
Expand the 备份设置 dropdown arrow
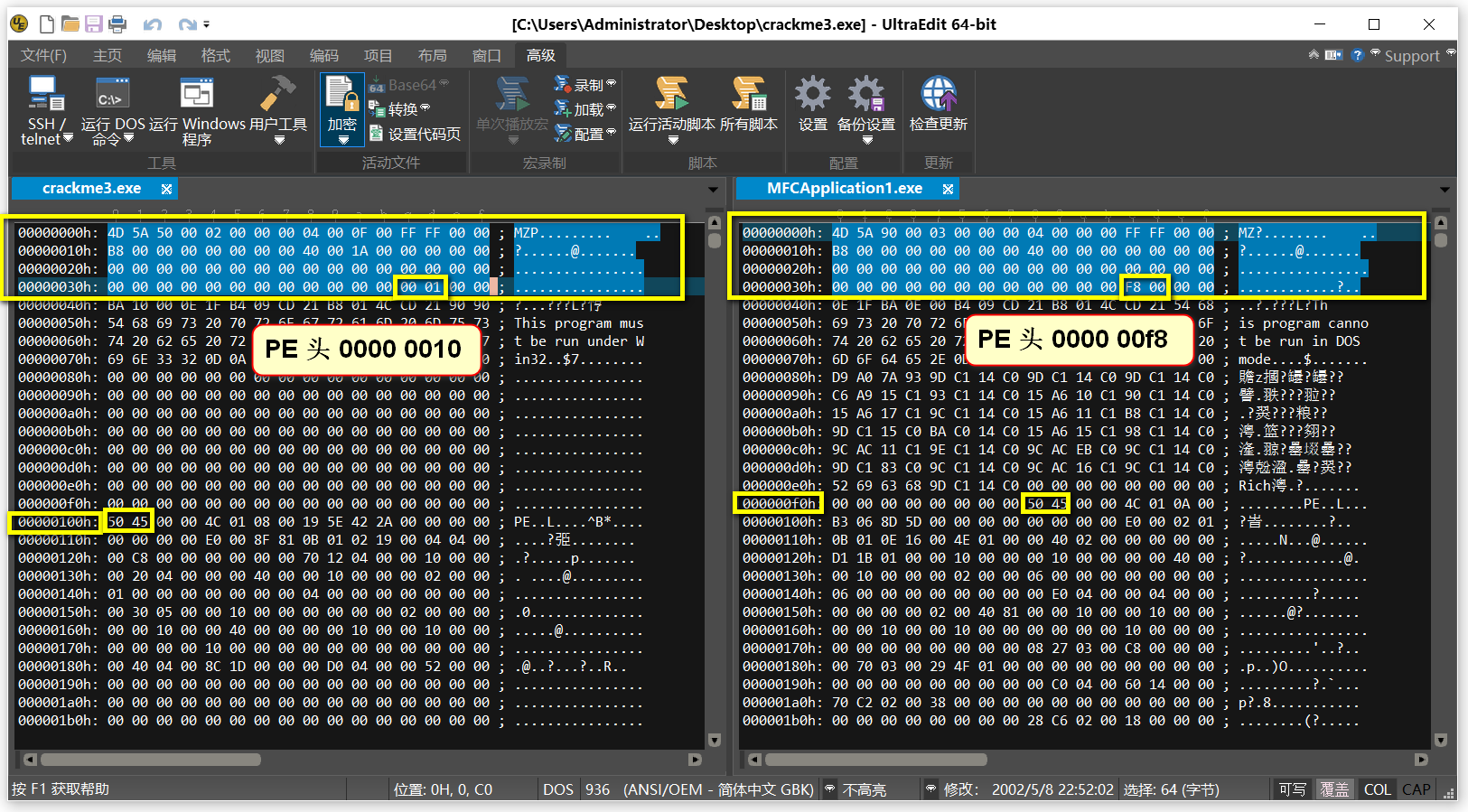pos(867,140)
